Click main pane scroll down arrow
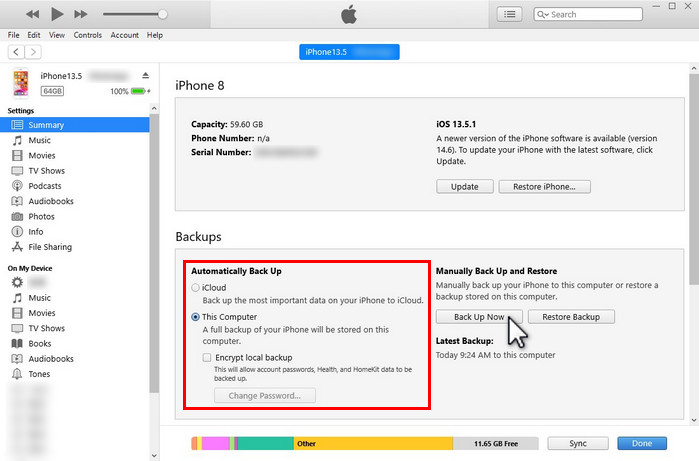 click(x=694, y=420)
